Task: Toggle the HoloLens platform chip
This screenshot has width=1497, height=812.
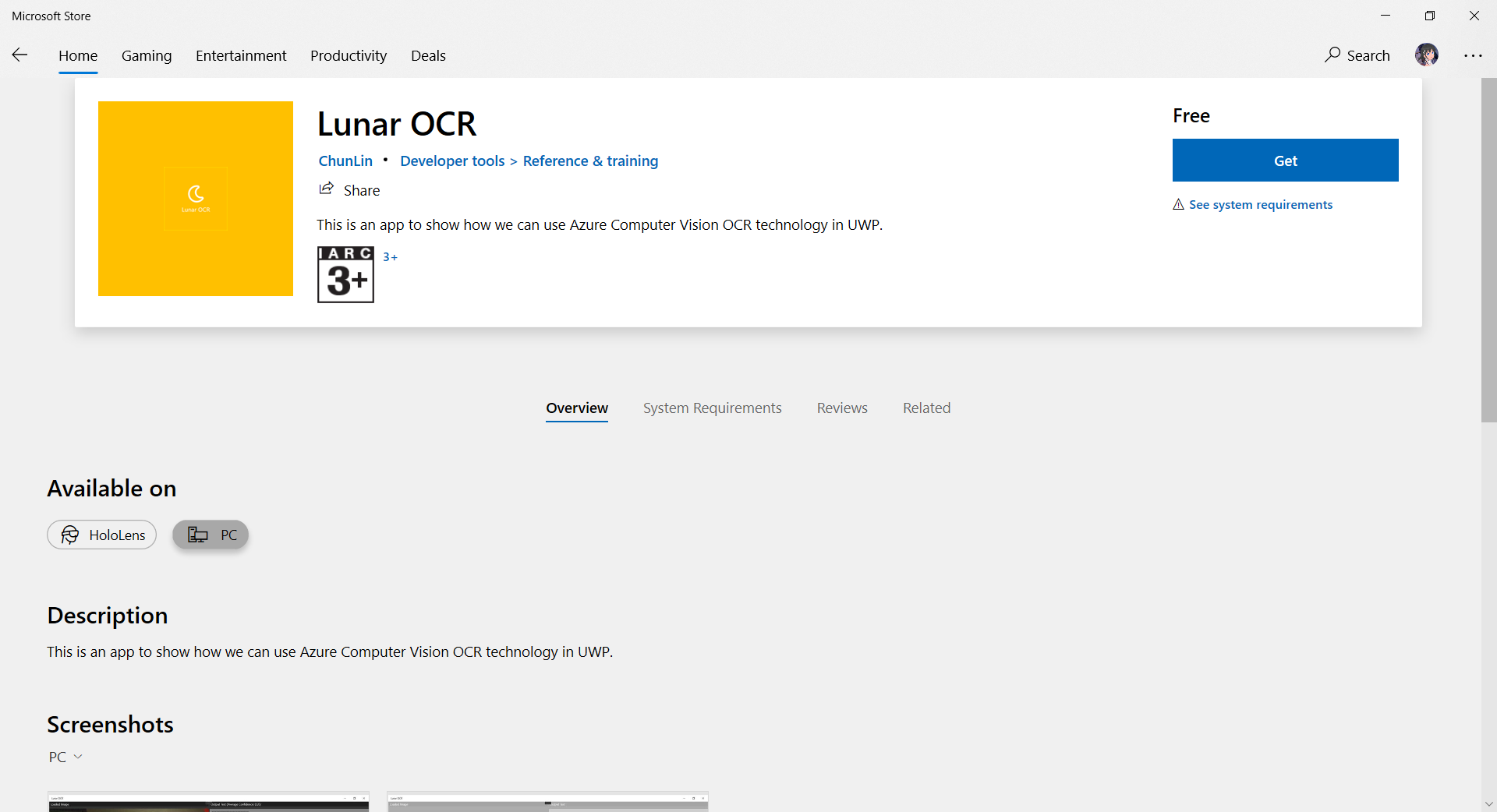Action: (x=102, y=535)
